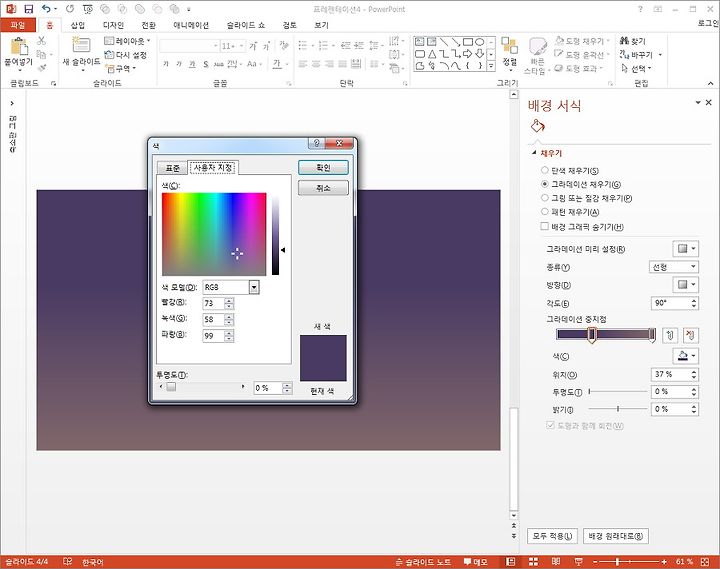Screen dimensions: 720x569
Task: Open the gradient stop color dropdown
Action: [x=686, y=356]
